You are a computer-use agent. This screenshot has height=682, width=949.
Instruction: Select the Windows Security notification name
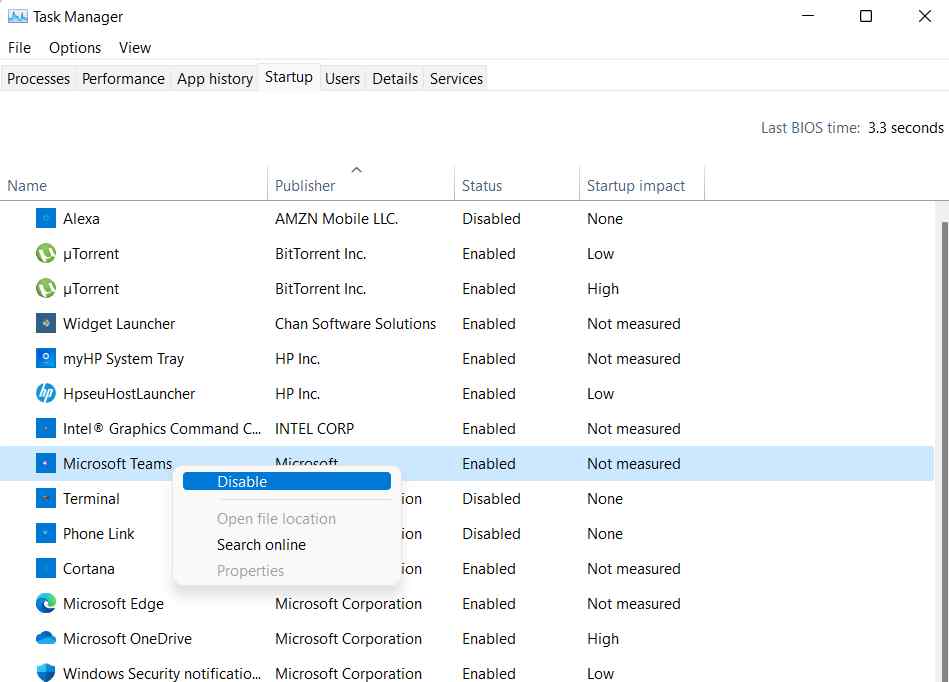(162, 674)
